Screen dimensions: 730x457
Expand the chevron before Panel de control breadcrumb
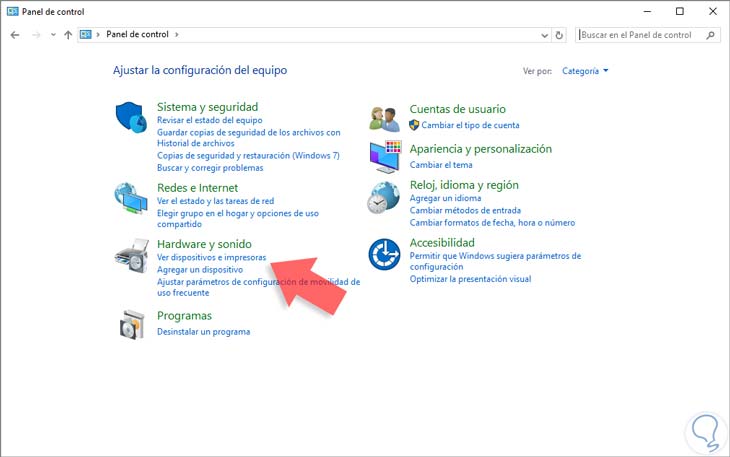[98, 34]
